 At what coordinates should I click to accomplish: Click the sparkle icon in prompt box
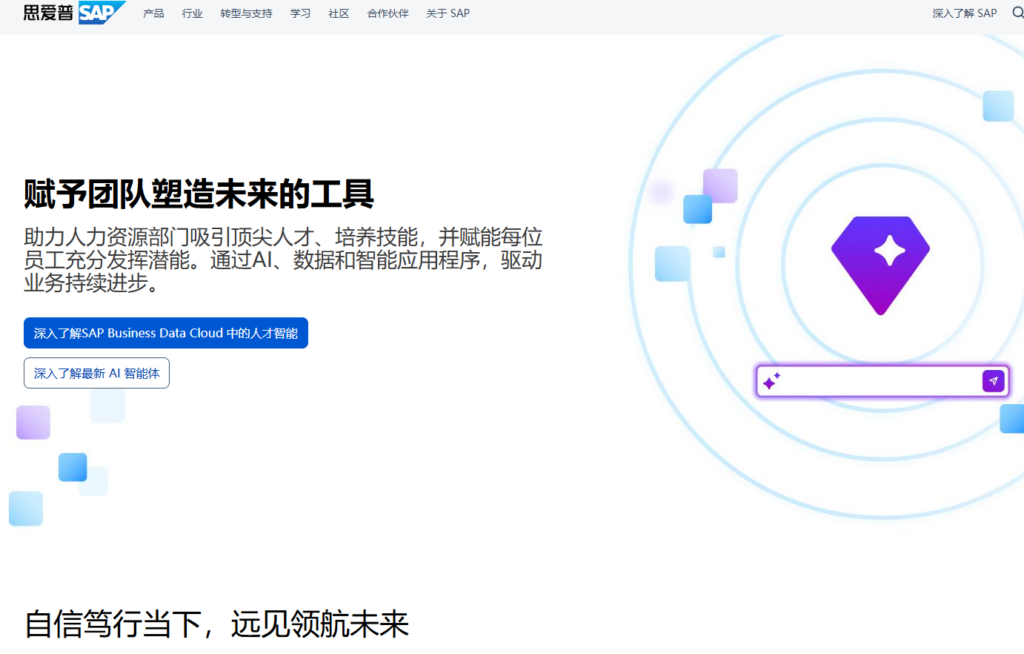tap(772, 381)
